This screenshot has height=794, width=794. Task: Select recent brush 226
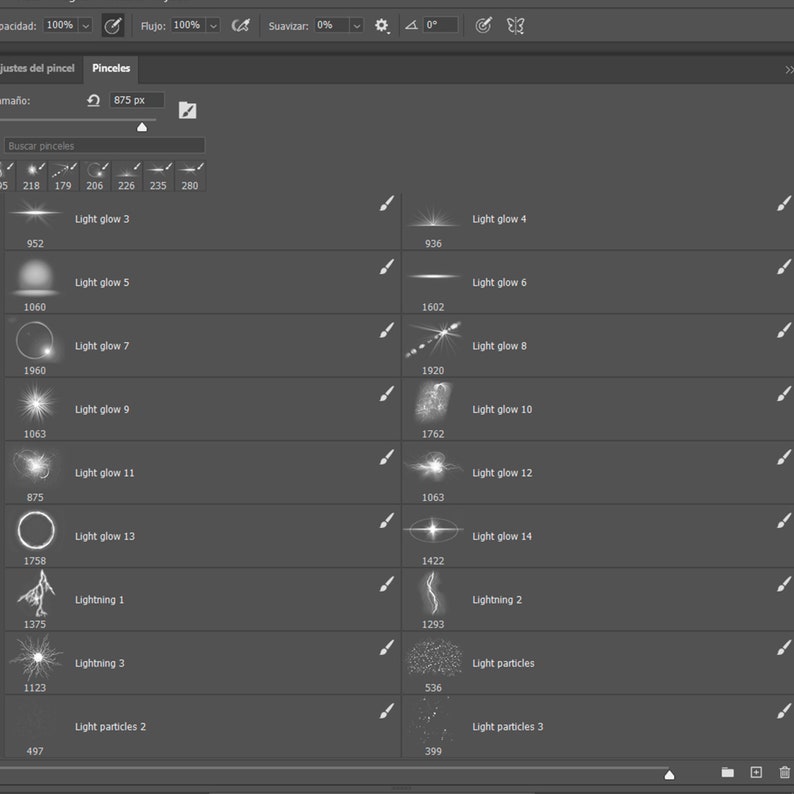pyautogui.click(x=126, y=176)
